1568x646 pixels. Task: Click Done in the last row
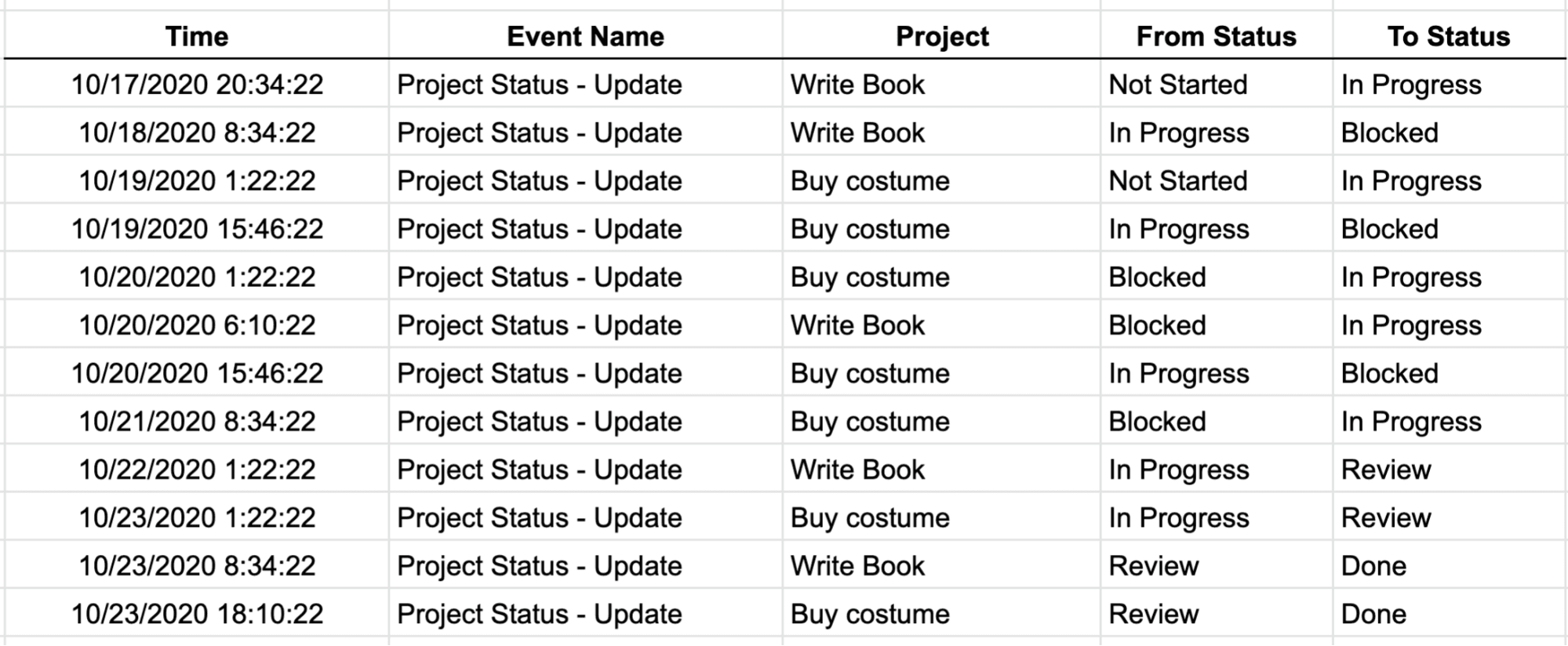tap(1373, 614)
